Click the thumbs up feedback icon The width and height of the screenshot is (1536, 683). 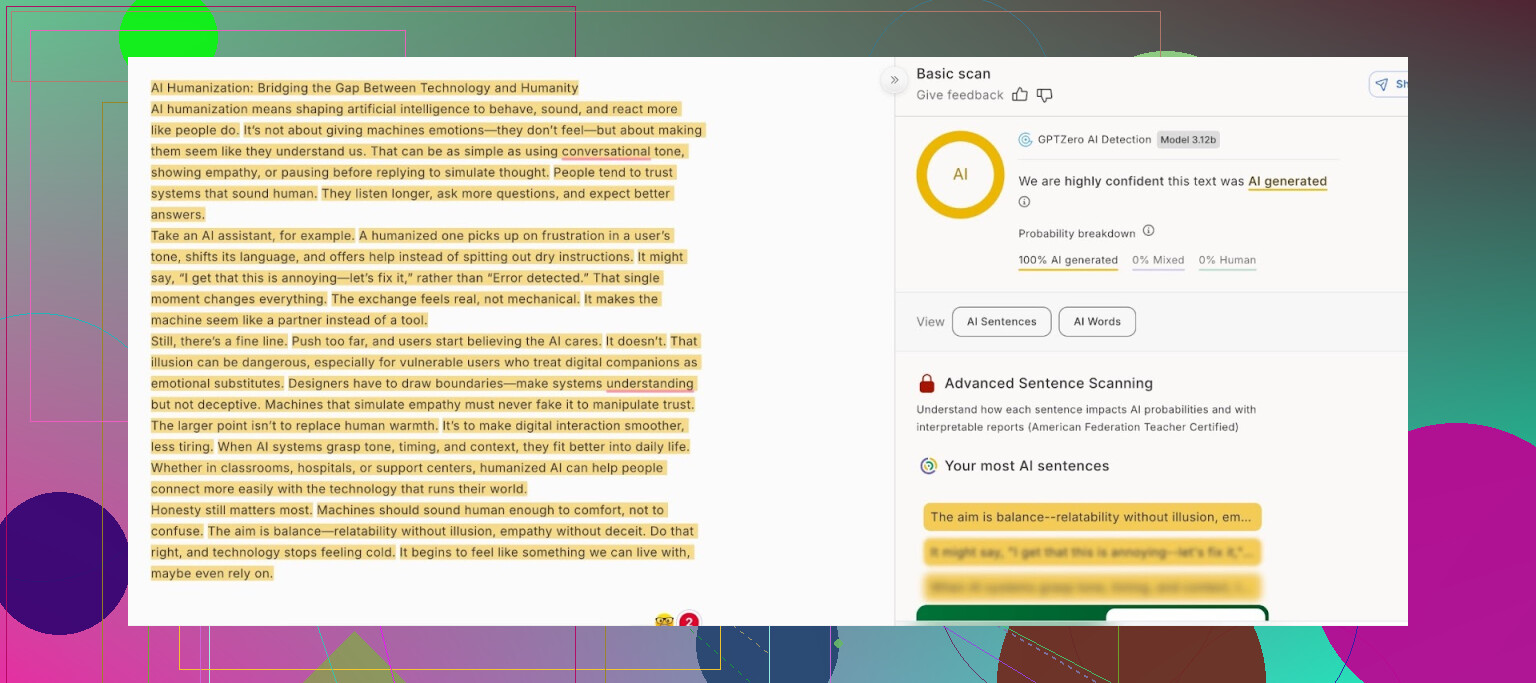point(1020,95)
